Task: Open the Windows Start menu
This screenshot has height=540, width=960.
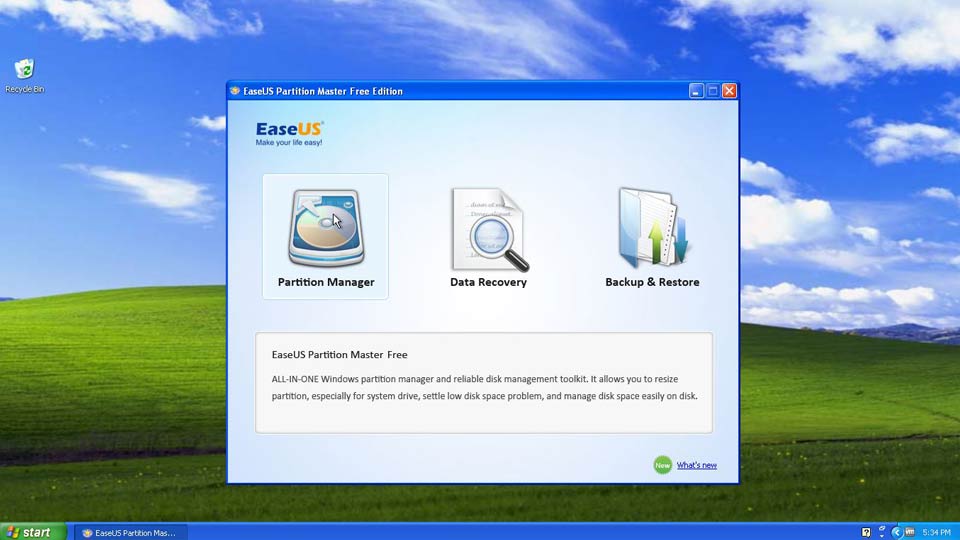Action: [33, 532]
